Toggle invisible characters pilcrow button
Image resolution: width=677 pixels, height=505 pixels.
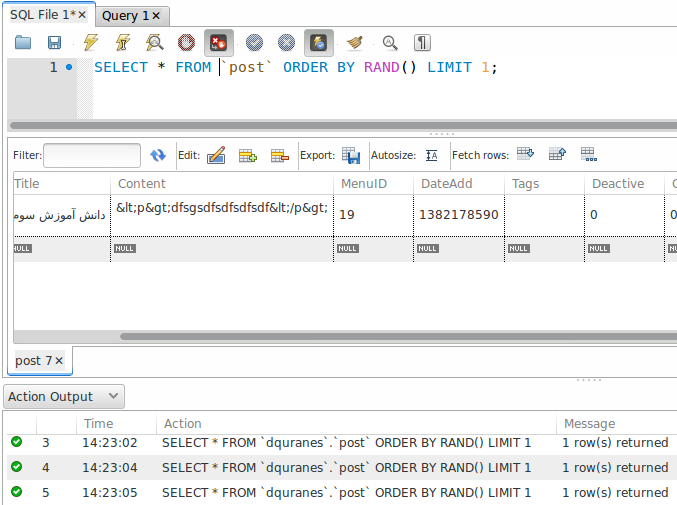pyautogui.click(x=423, y=43)
